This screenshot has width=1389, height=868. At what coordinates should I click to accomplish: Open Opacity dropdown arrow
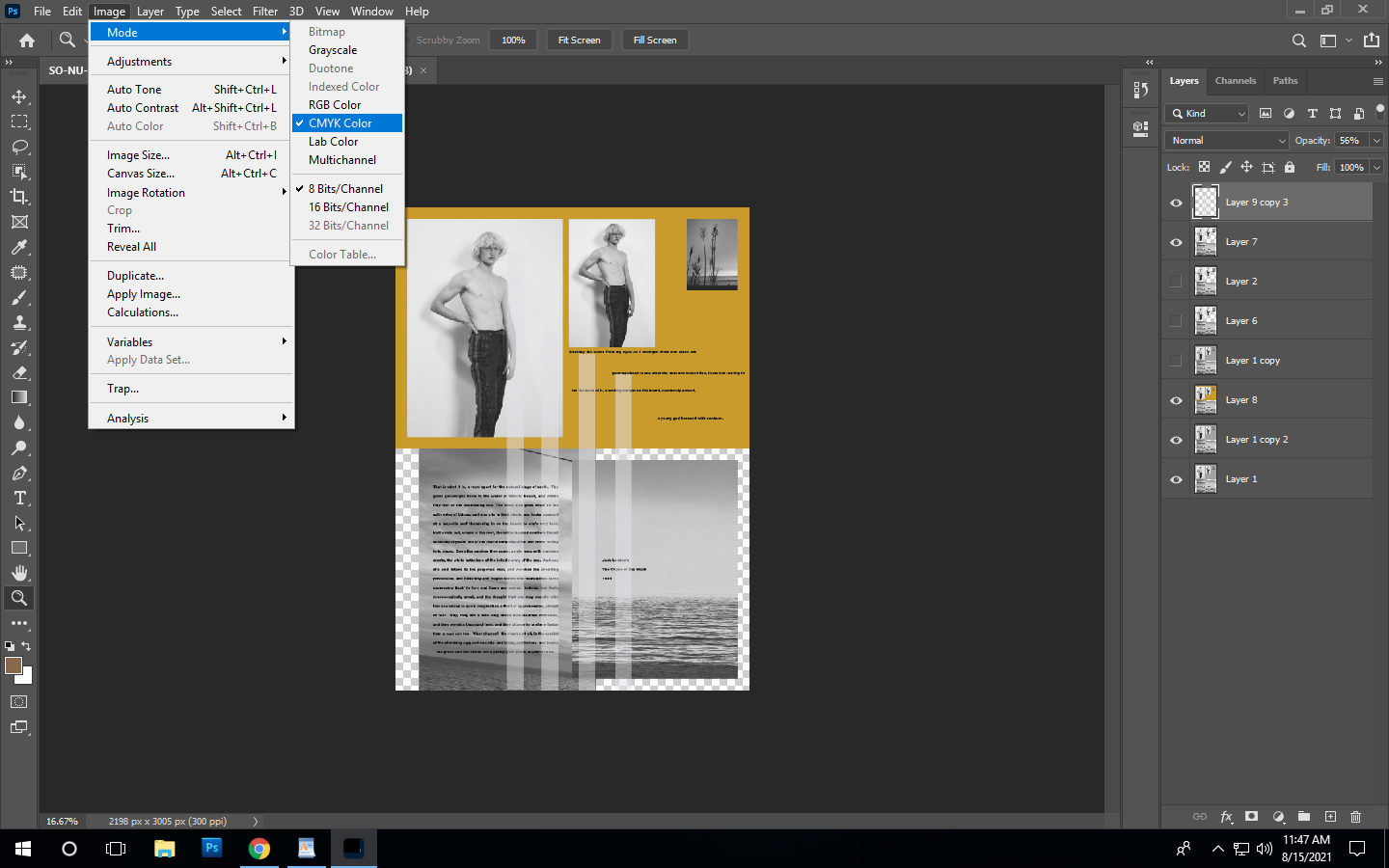click(1376, 141)
